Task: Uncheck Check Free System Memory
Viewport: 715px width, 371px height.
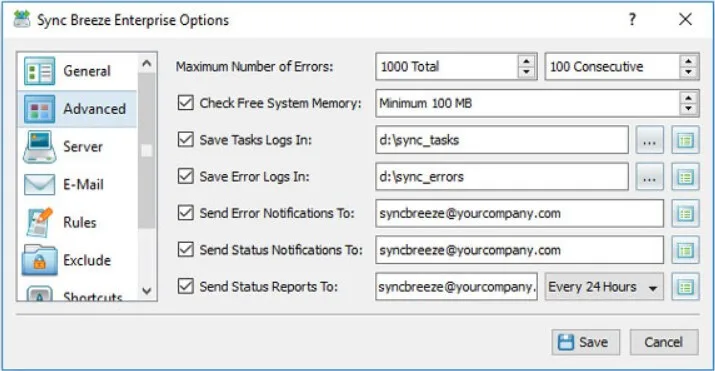Action: pos(186,103)
